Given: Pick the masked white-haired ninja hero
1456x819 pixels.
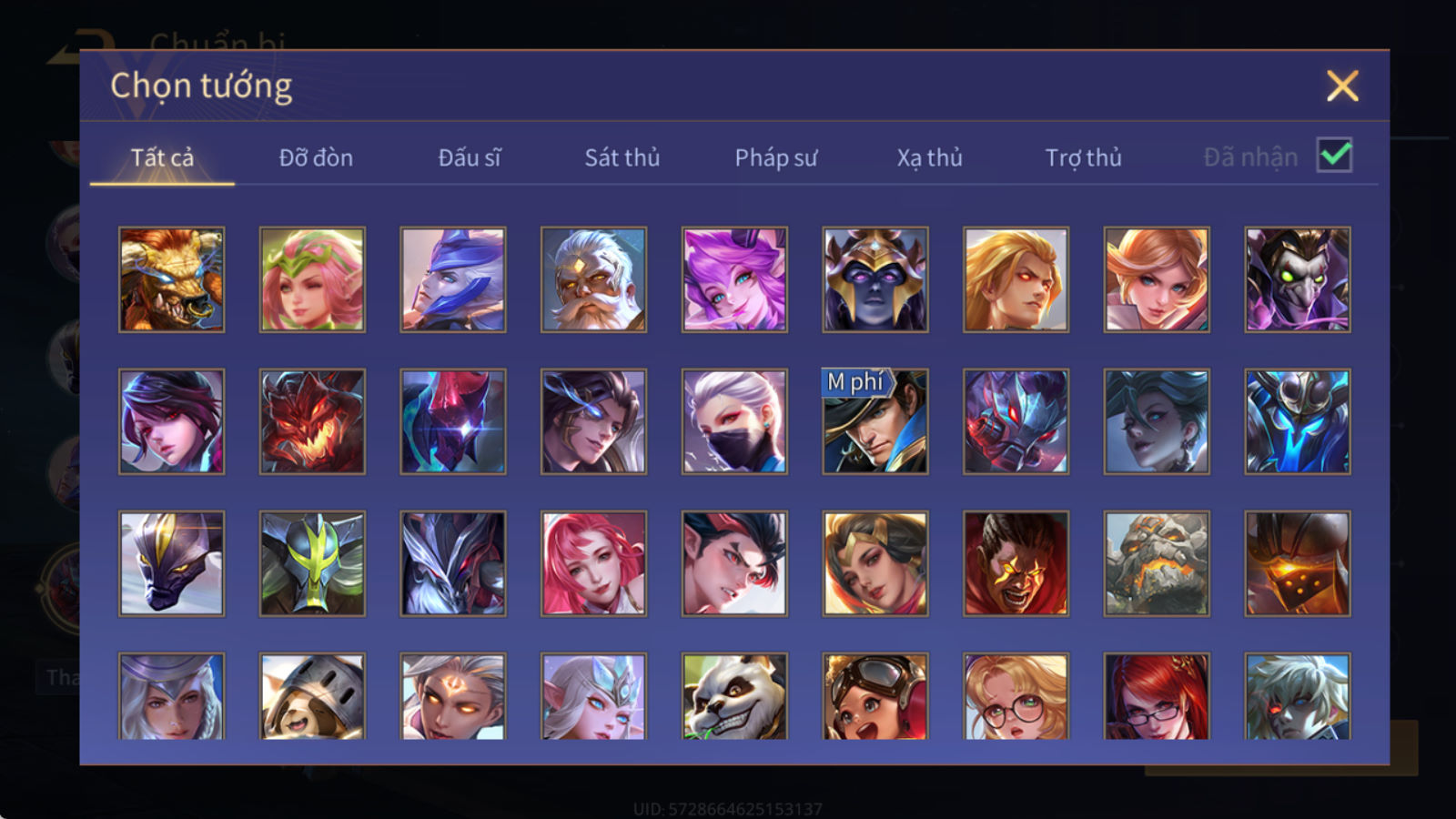Looking at the screenshot, I should (x=734, y=421).
